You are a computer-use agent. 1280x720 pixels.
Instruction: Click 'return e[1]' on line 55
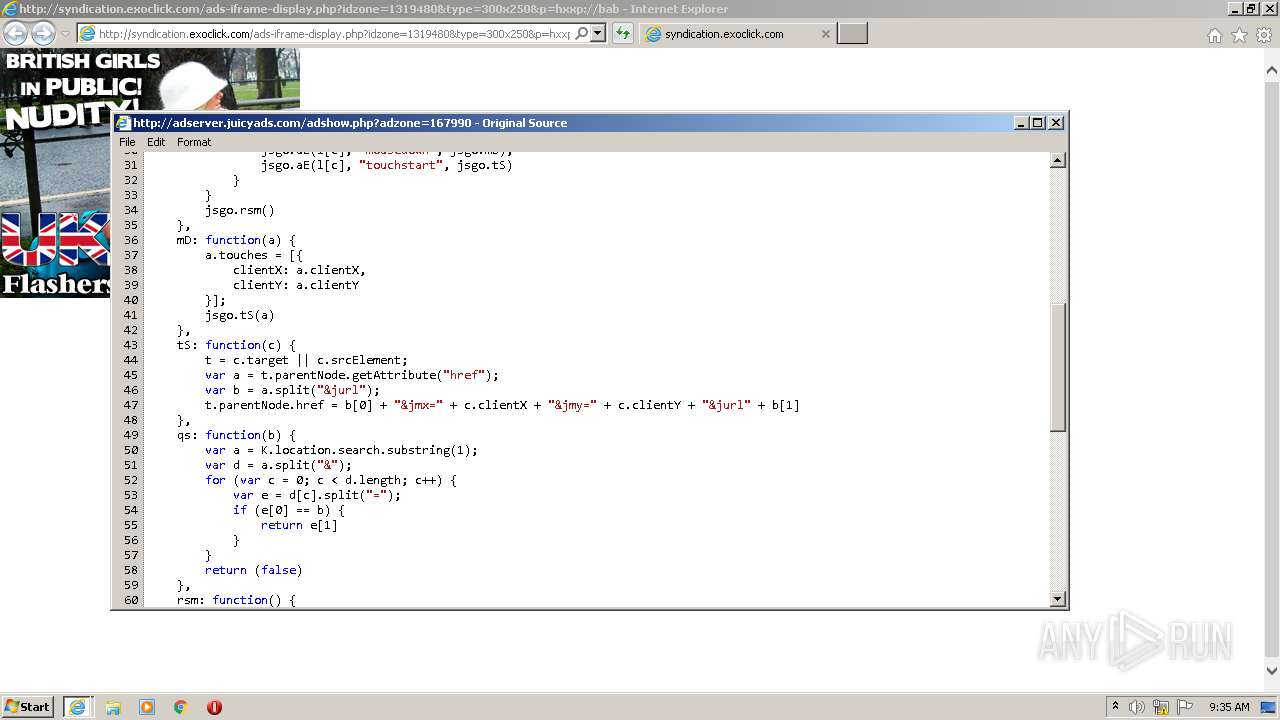tap(299, 525)
